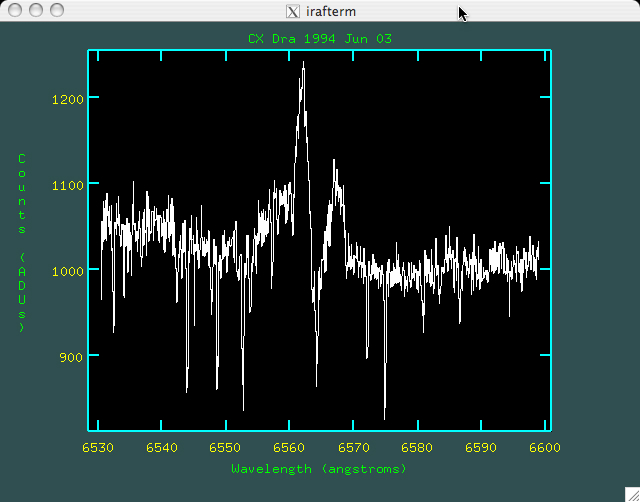Click the 6560 x-axis tick label
Screen dimensions: 640x502
pyautogui.click(x=289, y=448)
